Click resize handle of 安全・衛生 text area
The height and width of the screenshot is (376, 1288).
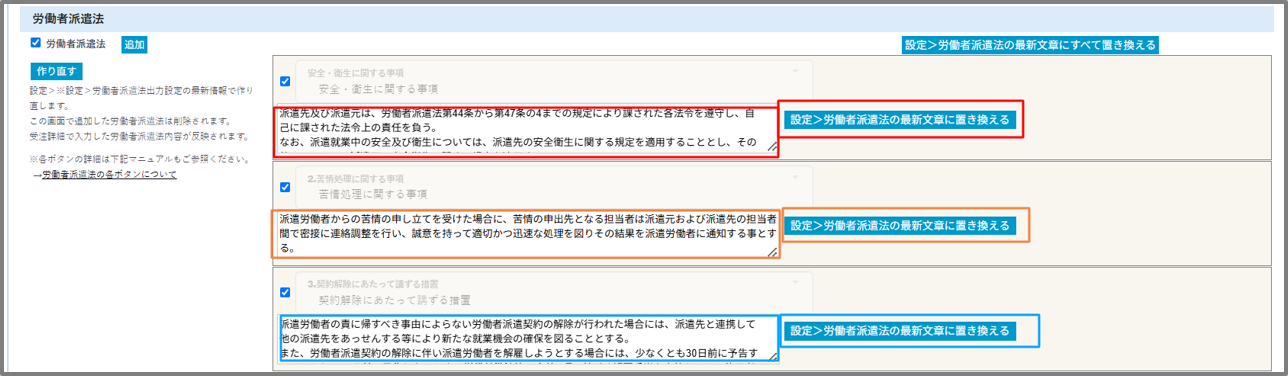[772, 148]
